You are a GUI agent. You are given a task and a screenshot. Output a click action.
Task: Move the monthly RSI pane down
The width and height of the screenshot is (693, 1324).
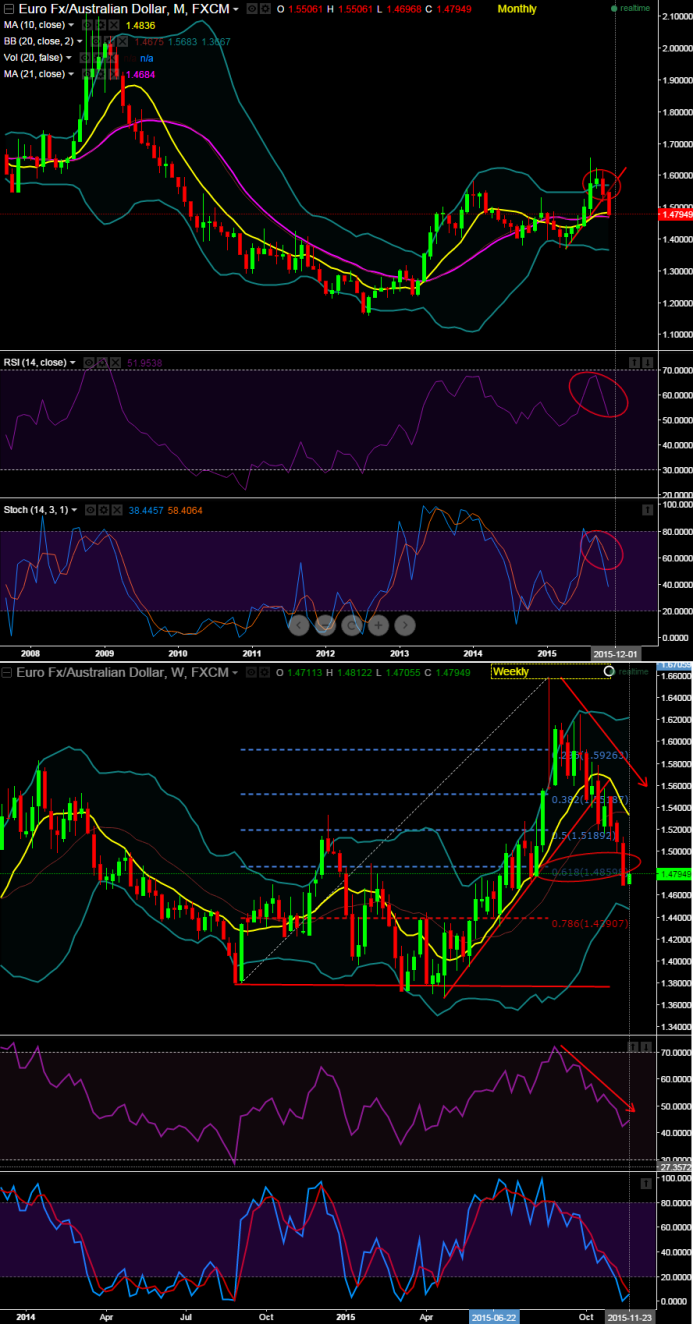point(648,361)
